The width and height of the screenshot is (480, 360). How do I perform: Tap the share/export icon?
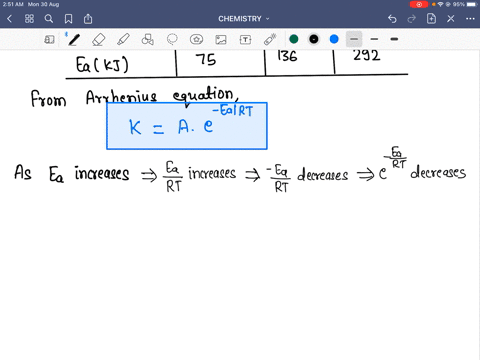(88, 19)
